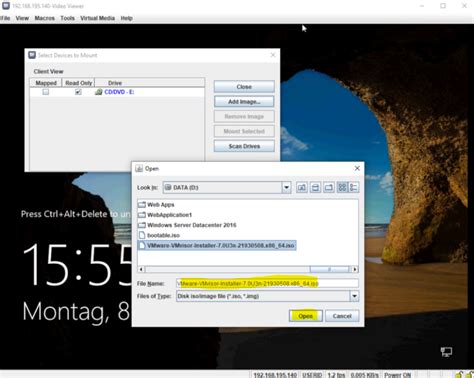Click the Up One Level folder icon
Image resolution: width=474 pixels, height=378 pixels.
302,187
